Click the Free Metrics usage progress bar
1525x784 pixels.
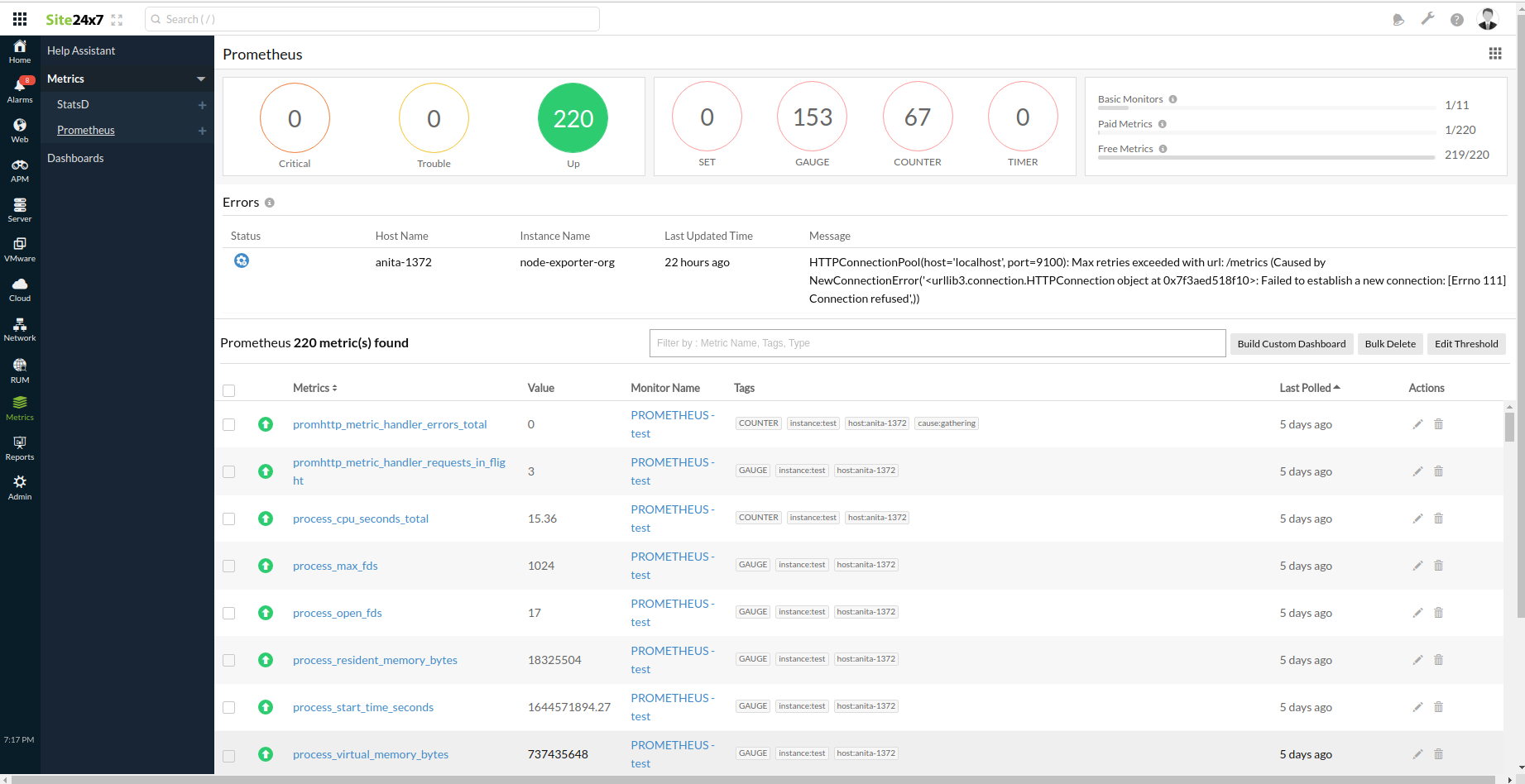[1265, 156]
